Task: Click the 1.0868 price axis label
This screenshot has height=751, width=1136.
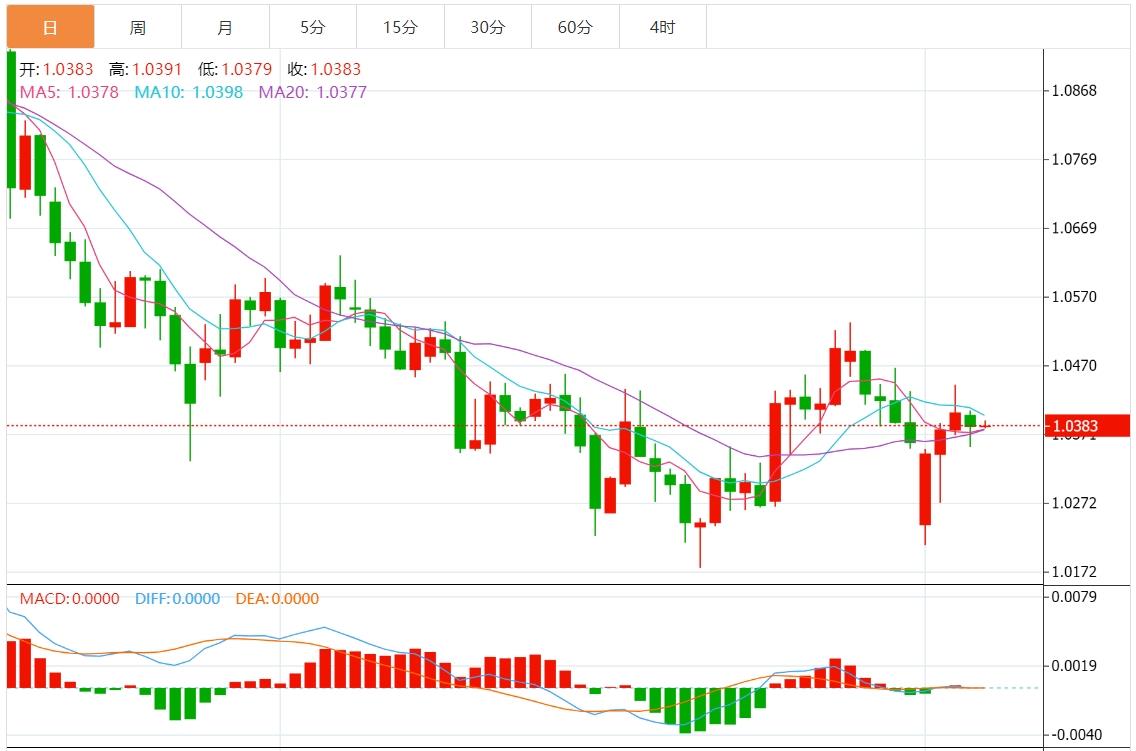Action: [1074, 91]
